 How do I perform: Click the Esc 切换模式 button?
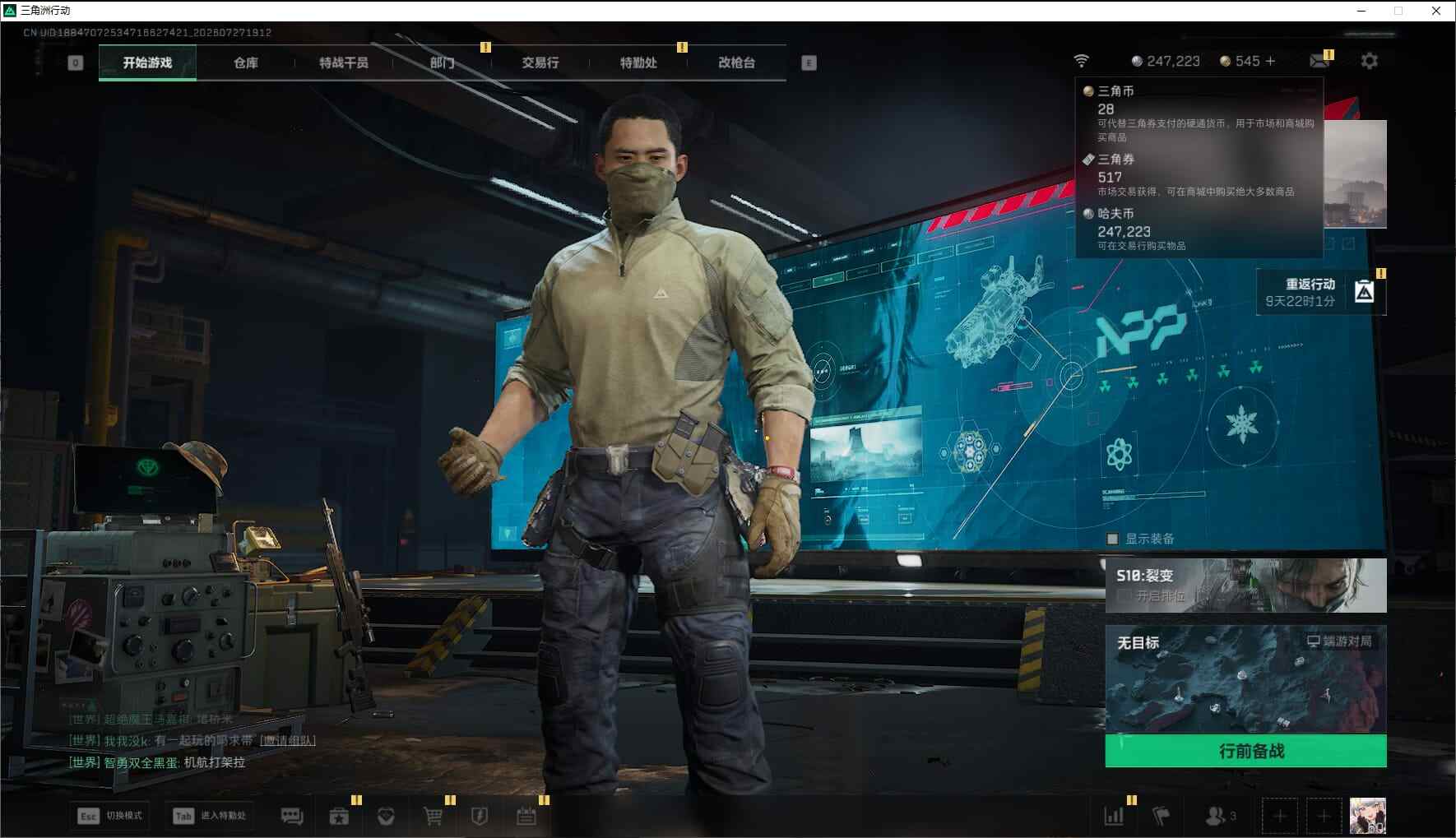[111, 816]
